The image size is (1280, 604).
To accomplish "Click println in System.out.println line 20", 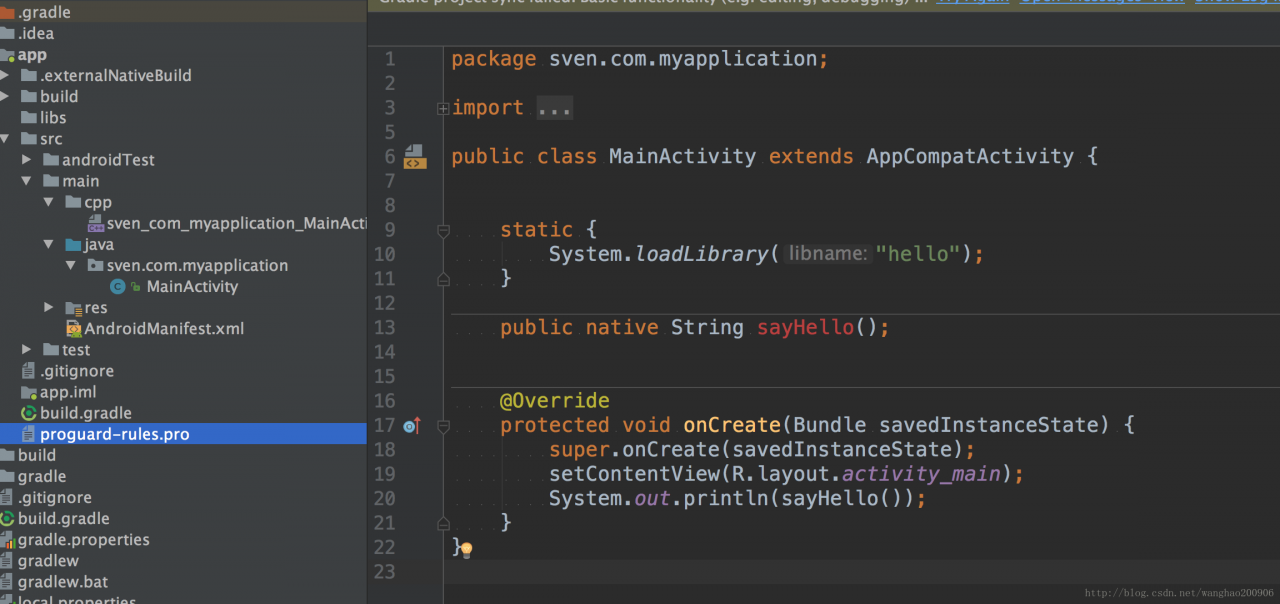I will (726, 498).
